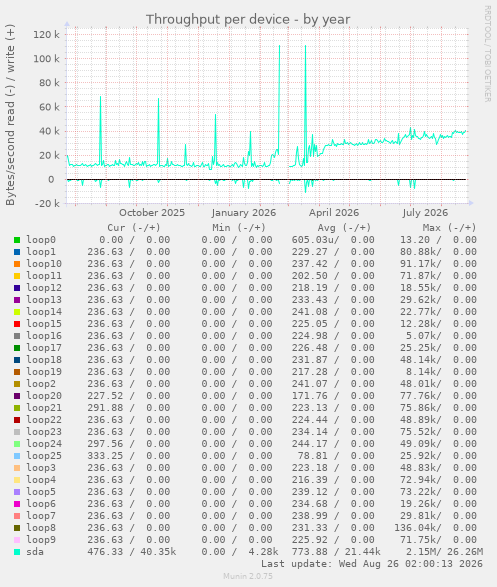The image size is (497, 587).
Task: Click the '-20 k' y-axis label
Action: click(47, 204)
